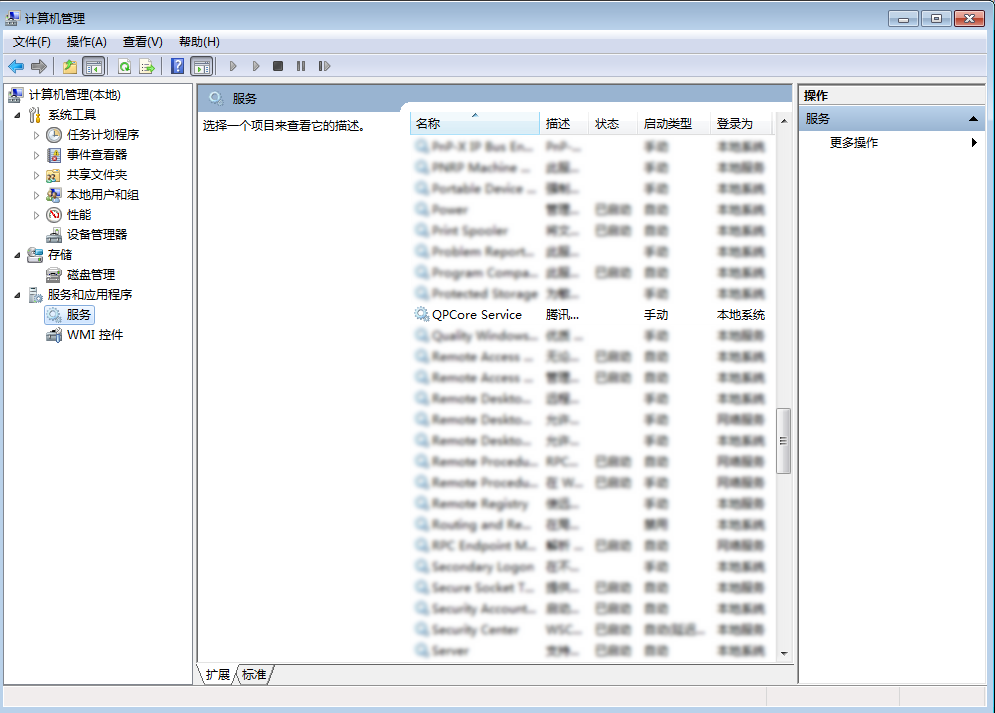Viewport: 995px width, 713px height.
Task: Click 本地系统 logon cell of QPCore Service
Action: [741, 315]
